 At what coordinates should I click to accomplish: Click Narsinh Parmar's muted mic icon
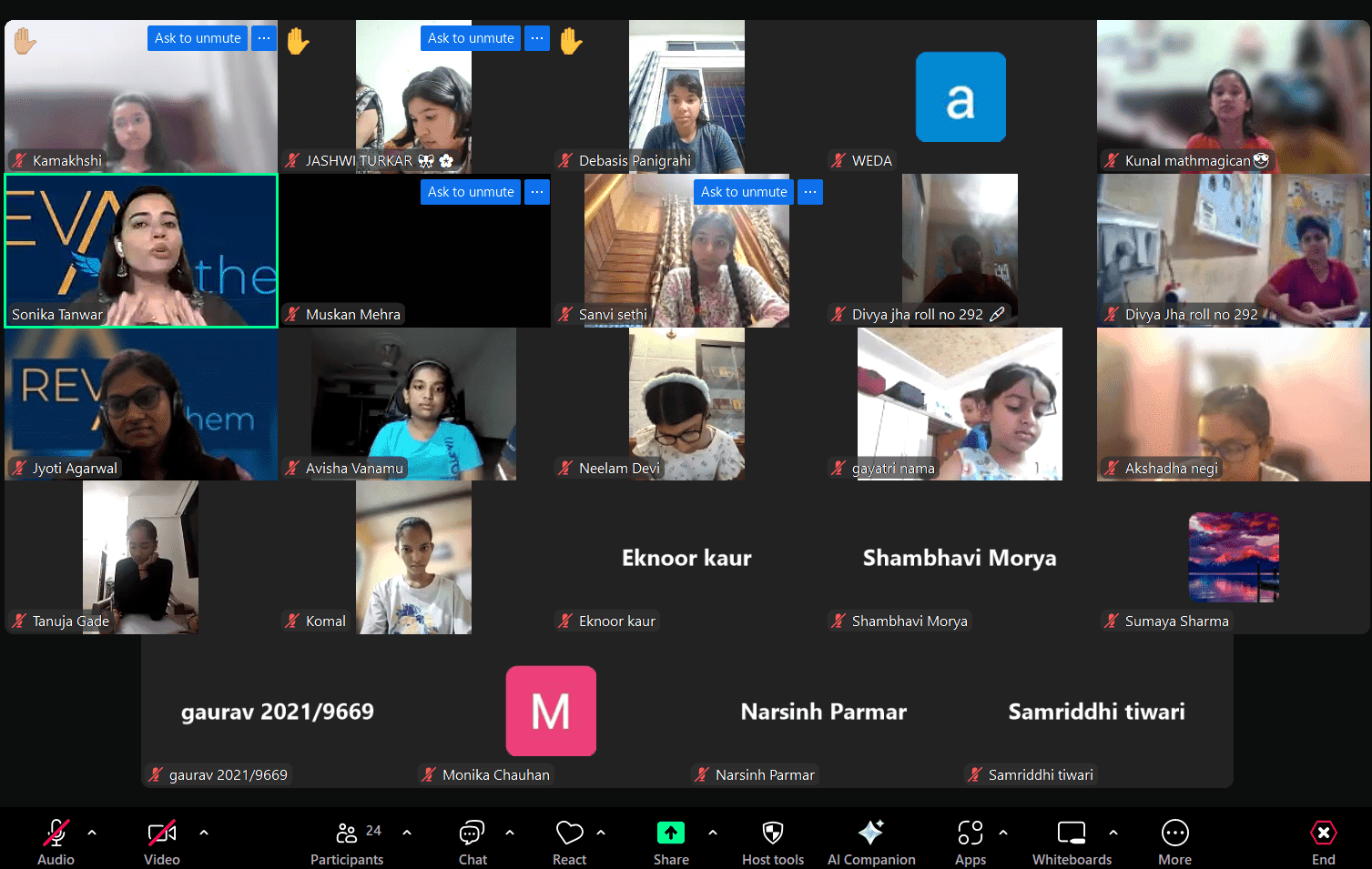click(703, 775)
